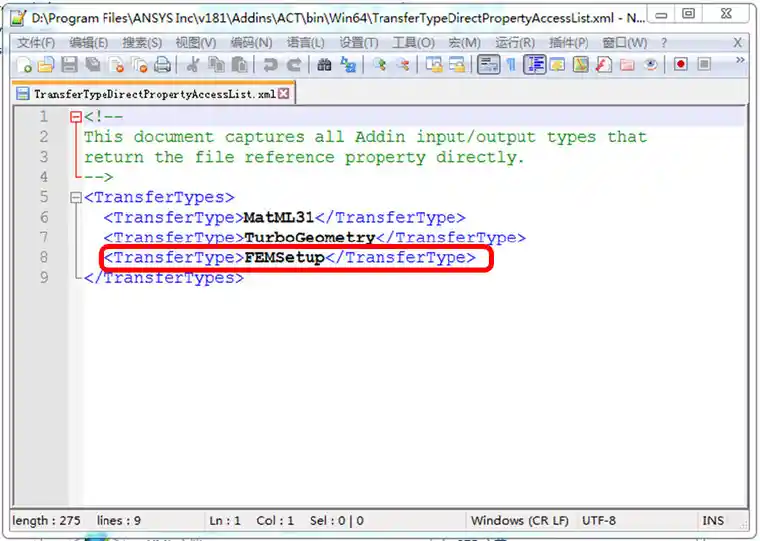Viewport: 760px width, 541px height.
Task: Collapse the comment fold on line 1
Action: (x=76, y=117)
